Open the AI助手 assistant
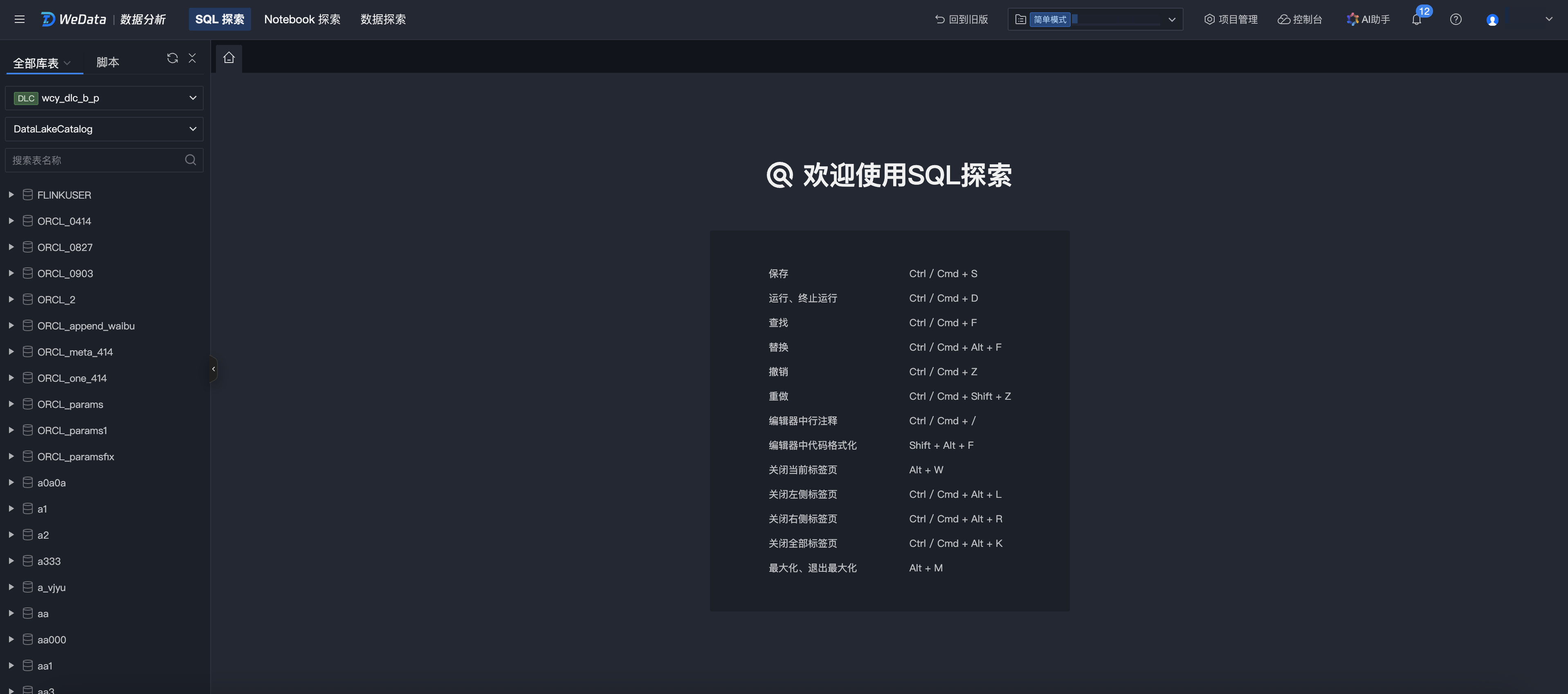Image resolution: width=1568 pixels, height=694 pixels. pyautogui.click(x=1368, y=20)
